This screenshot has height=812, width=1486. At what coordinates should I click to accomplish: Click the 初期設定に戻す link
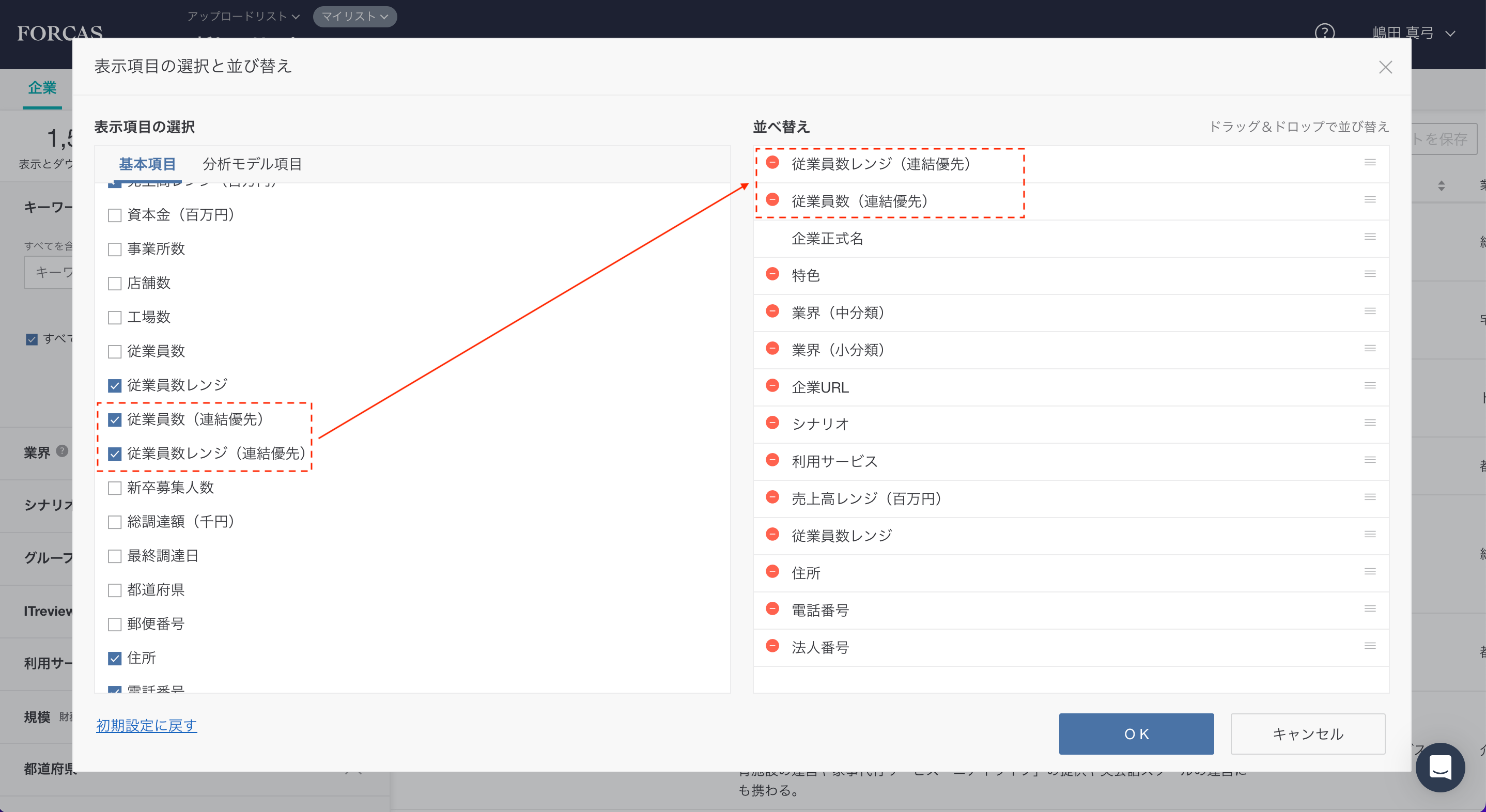tap(147, 726)
